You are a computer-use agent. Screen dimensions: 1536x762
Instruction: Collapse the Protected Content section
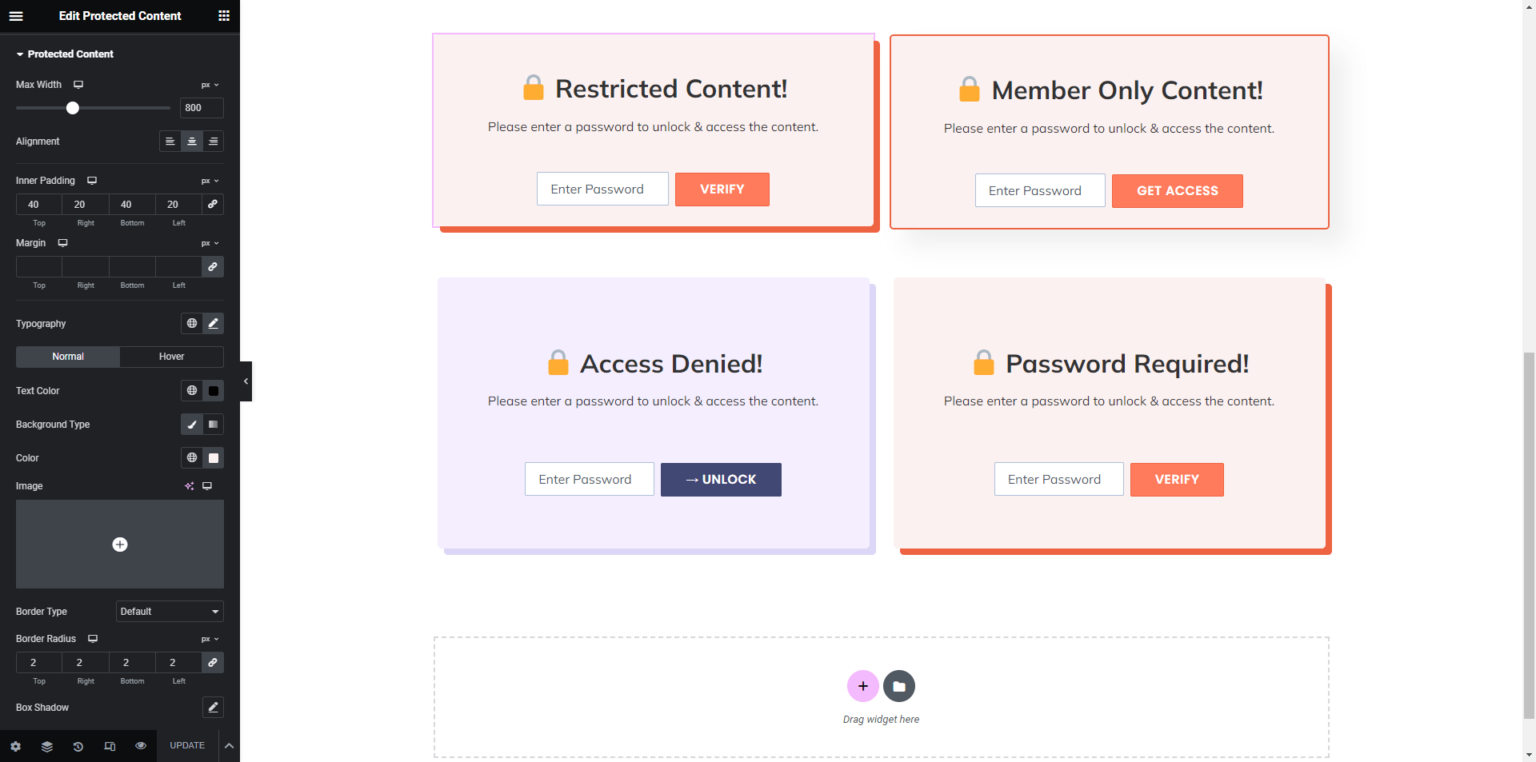point(20,54)
